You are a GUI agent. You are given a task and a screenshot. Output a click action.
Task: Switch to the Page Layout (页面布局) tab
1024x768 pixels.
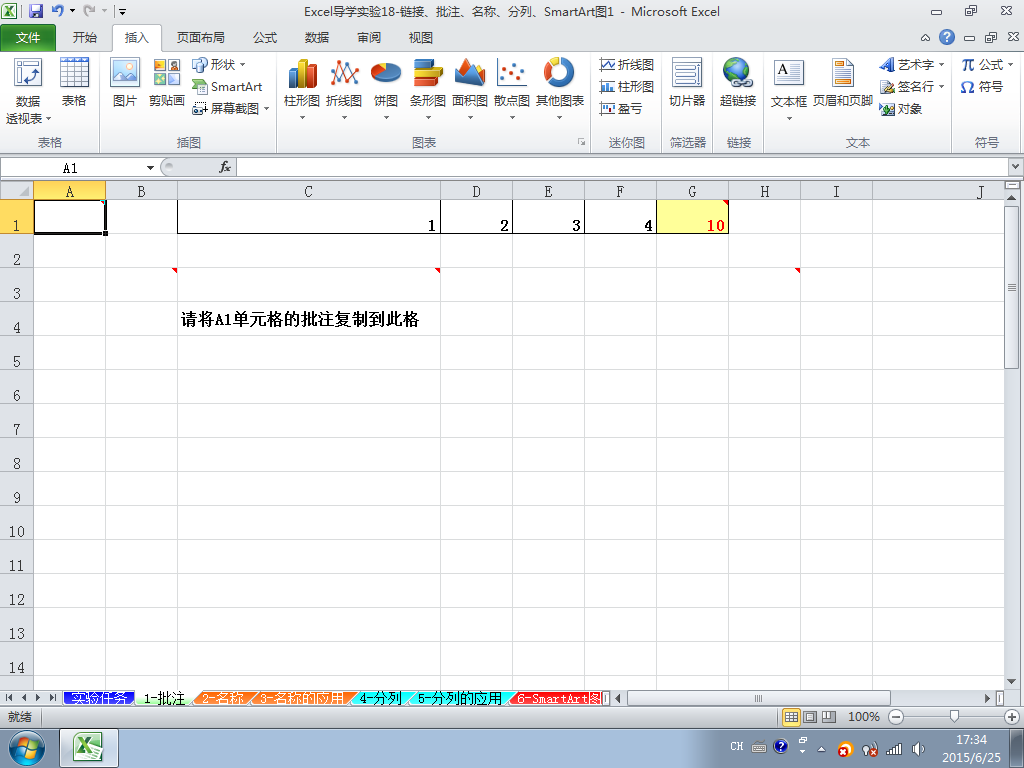pos(200,38)
